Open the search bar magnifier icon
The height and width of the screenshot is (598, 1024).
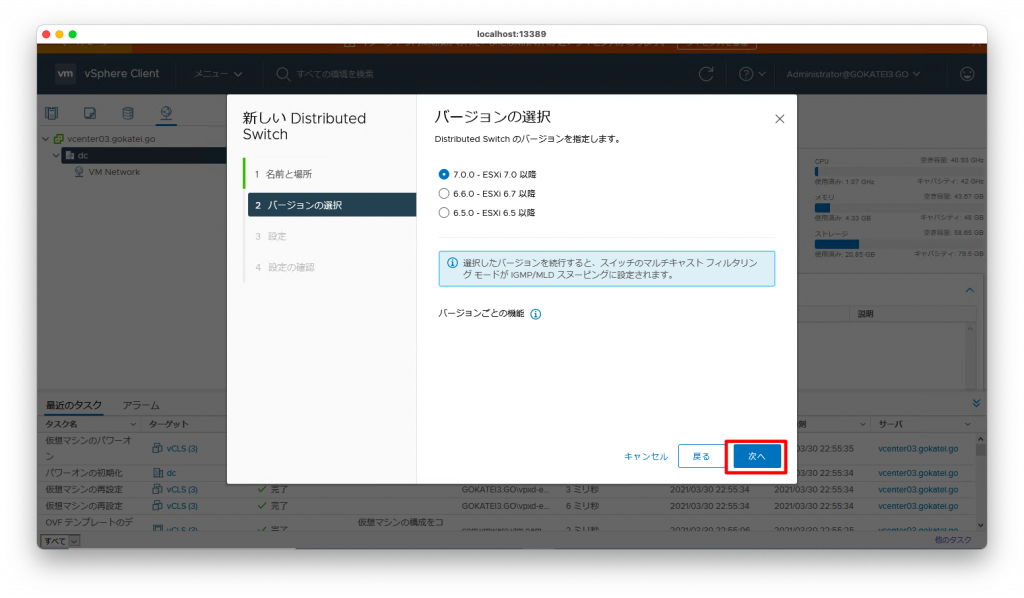pos(283,73)
